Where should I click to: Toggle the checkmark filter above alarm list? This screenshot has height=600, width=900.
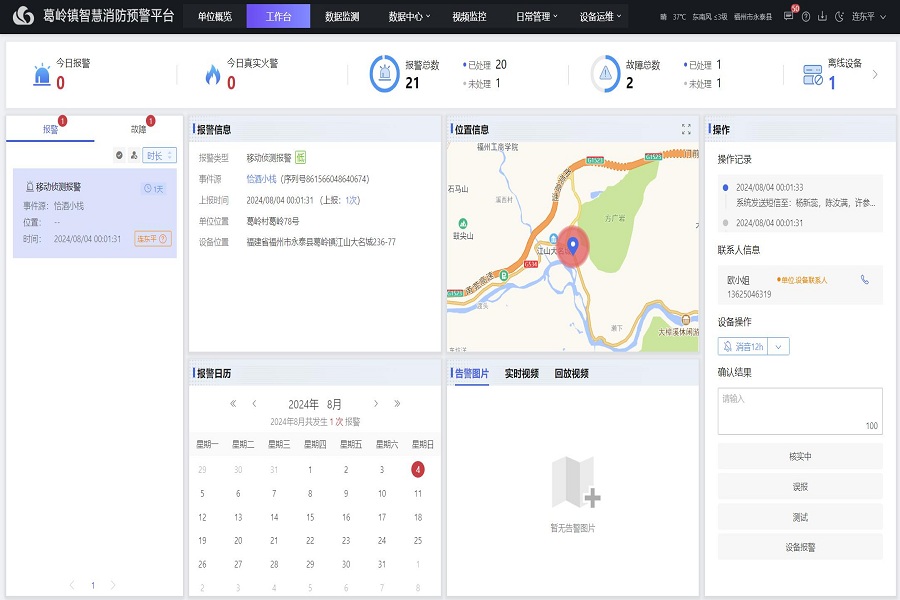click(x=119, y=155)
